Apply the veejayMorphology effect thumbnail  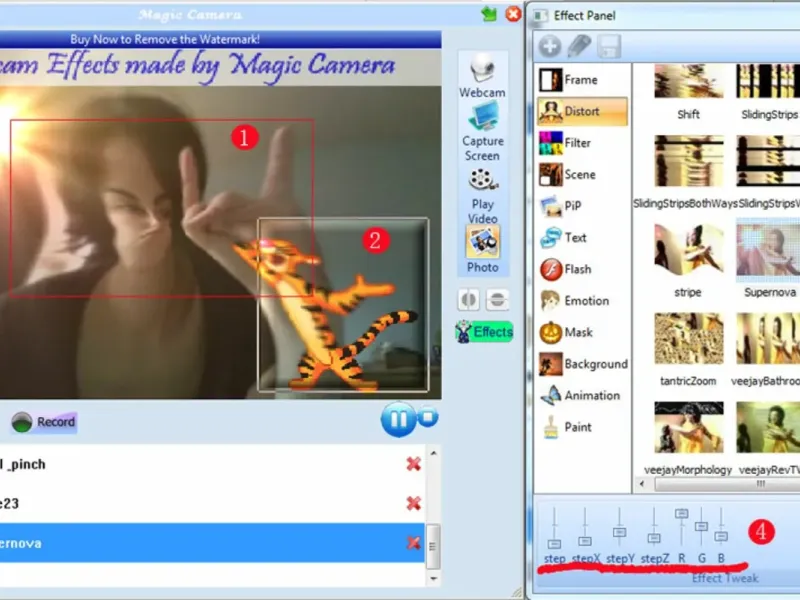point(689,428)
